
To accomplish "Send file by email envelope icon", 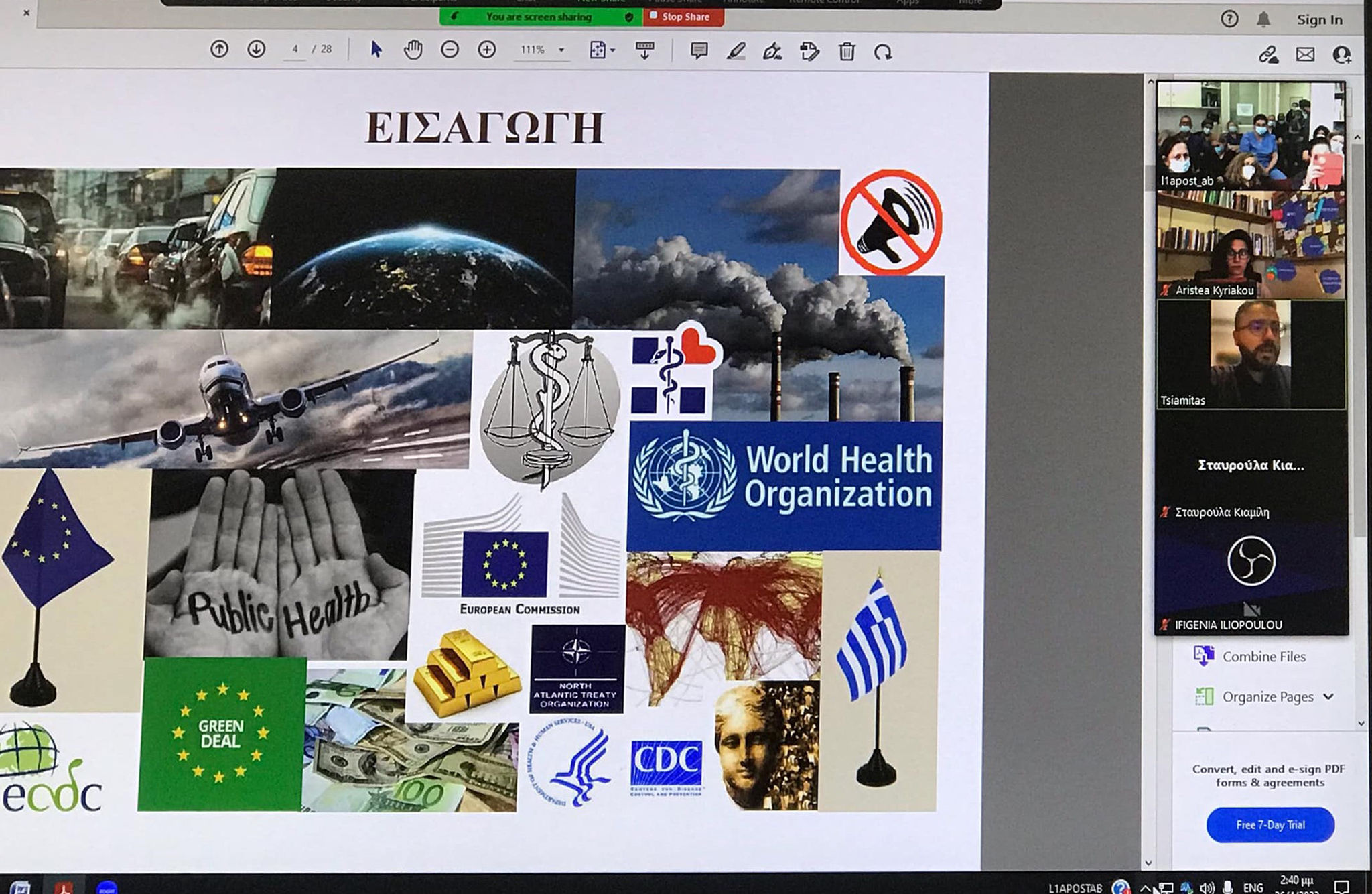I will [1305, 54].
